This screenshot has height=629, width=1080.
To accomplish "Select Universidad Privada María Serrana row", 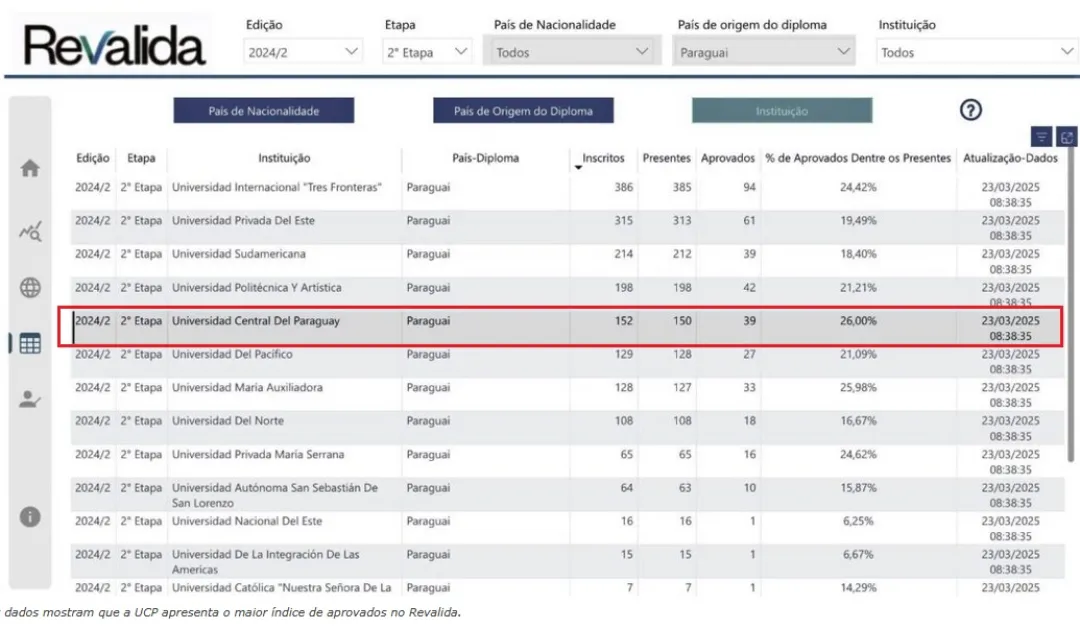I will click(x=568, y=462).
